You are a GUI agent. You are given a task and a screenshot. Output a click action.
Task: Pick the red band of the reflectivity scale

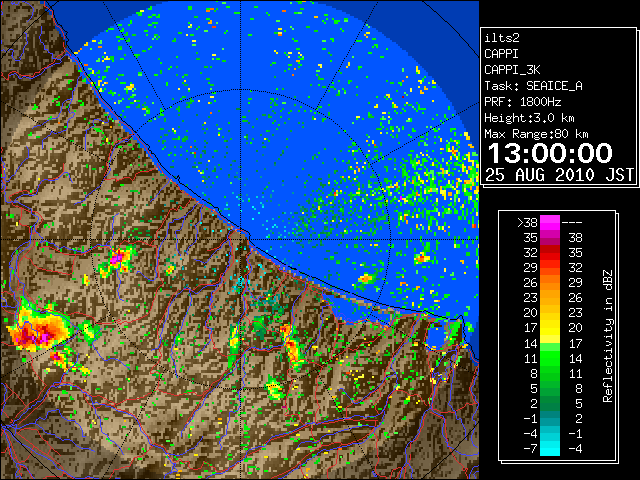tap(550, 253)
